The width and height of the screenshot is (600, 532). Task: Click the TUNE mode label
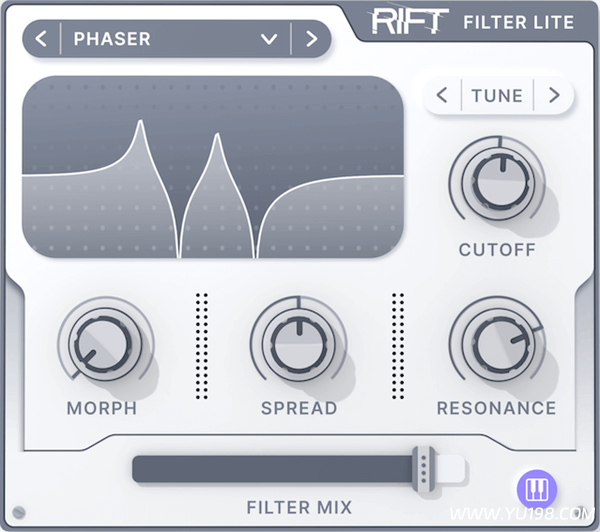[497, 96]
